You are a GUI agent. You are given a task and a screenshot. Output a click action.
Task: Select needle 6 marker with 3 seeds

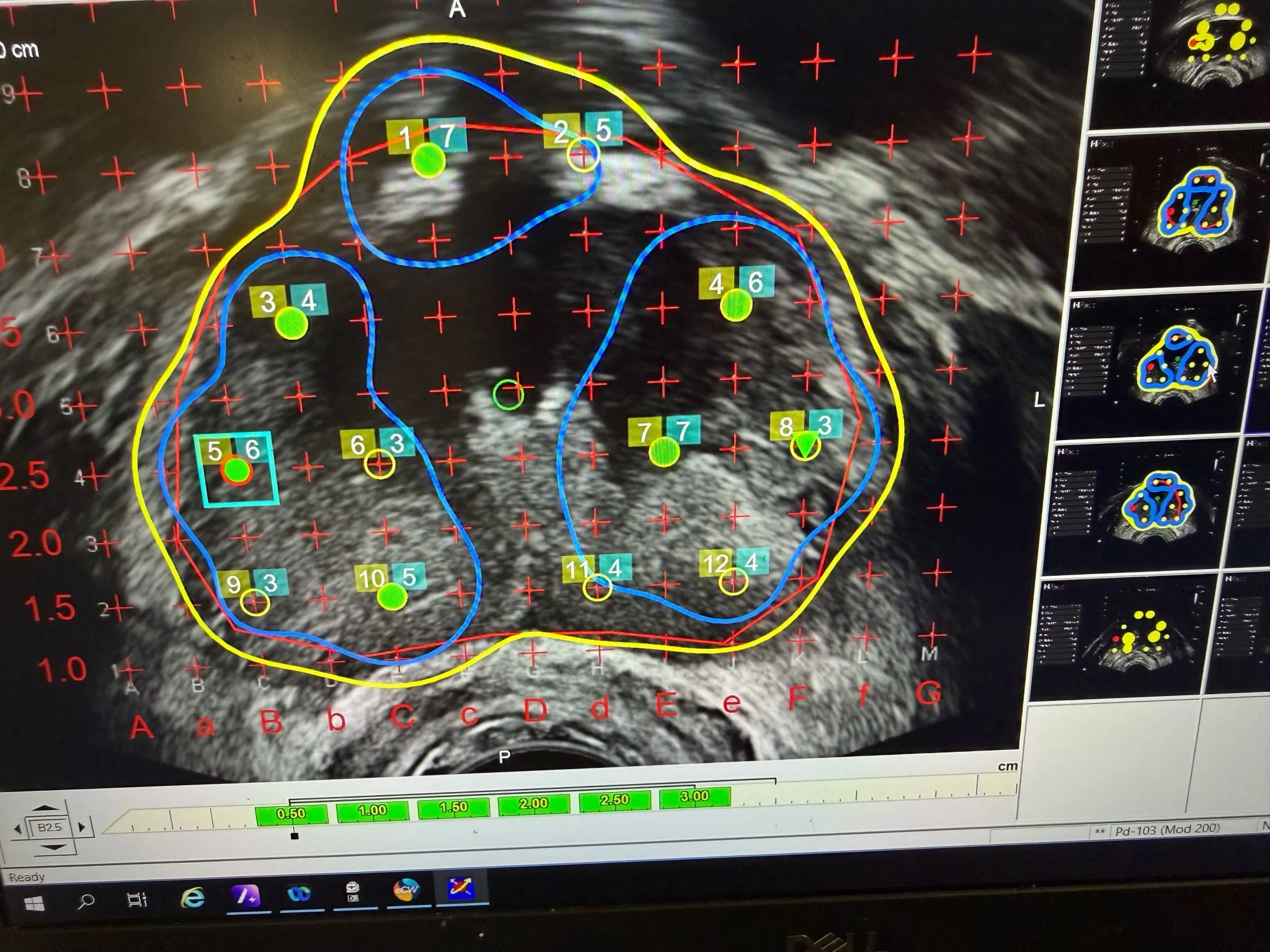coord(379,464)
